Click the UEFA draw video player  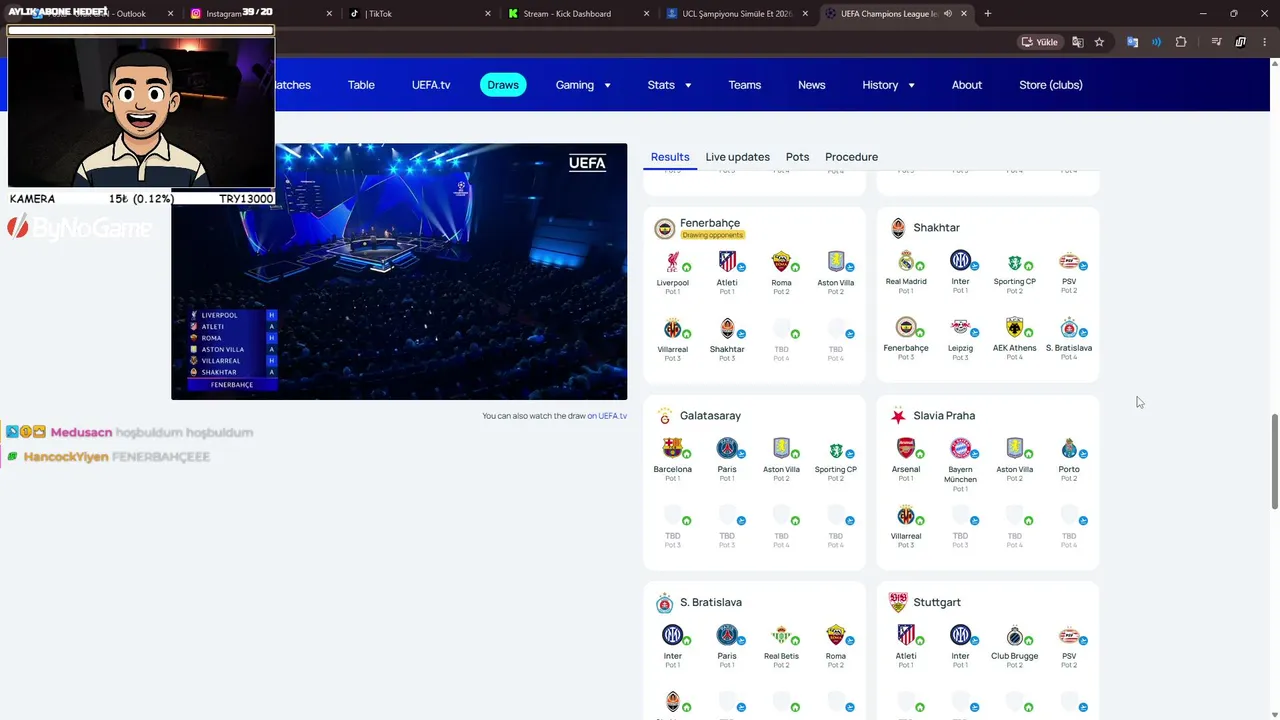[x=399, y=271]
